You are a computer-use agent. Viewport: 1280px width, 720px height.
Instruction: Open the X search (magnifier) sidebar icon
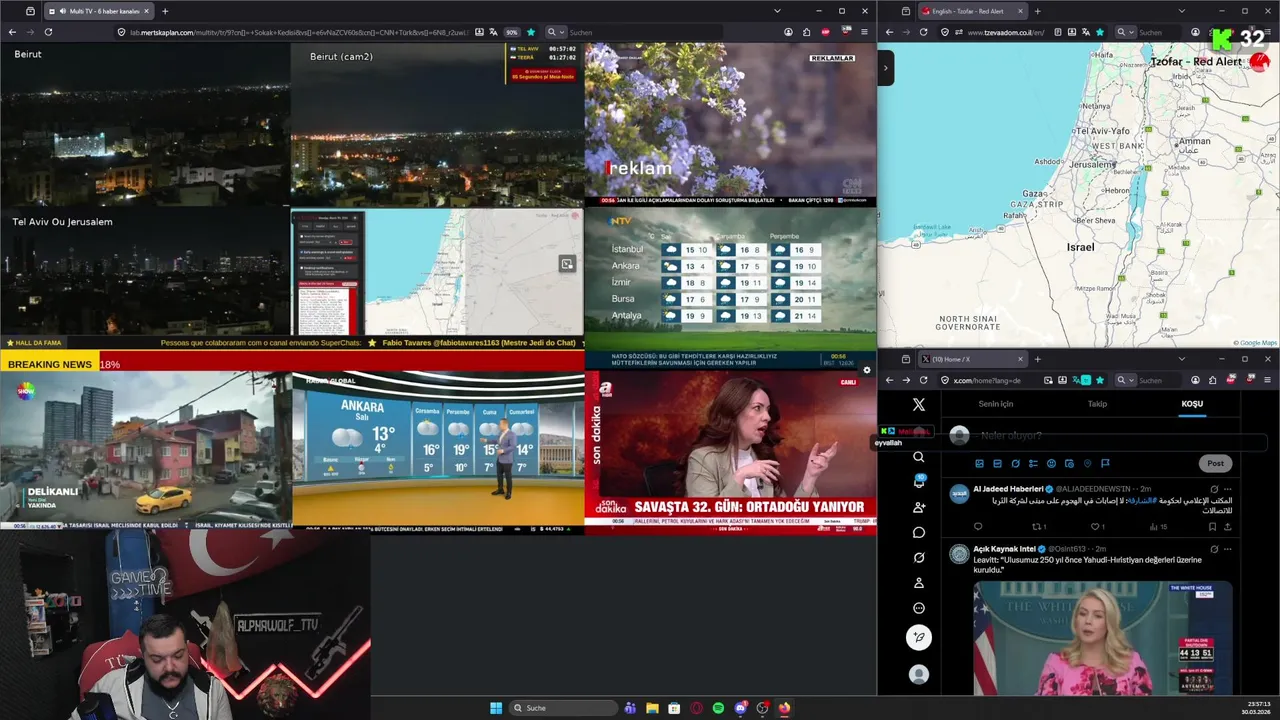point(919,457)
